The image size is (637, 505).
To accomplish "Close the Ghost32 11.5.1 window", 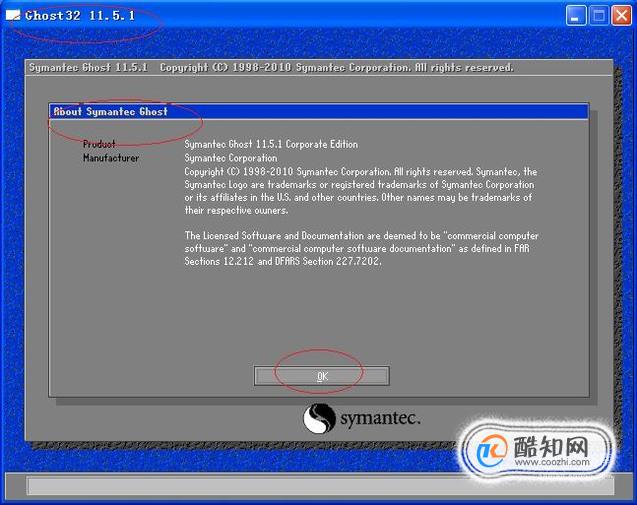I will [622, 16].
